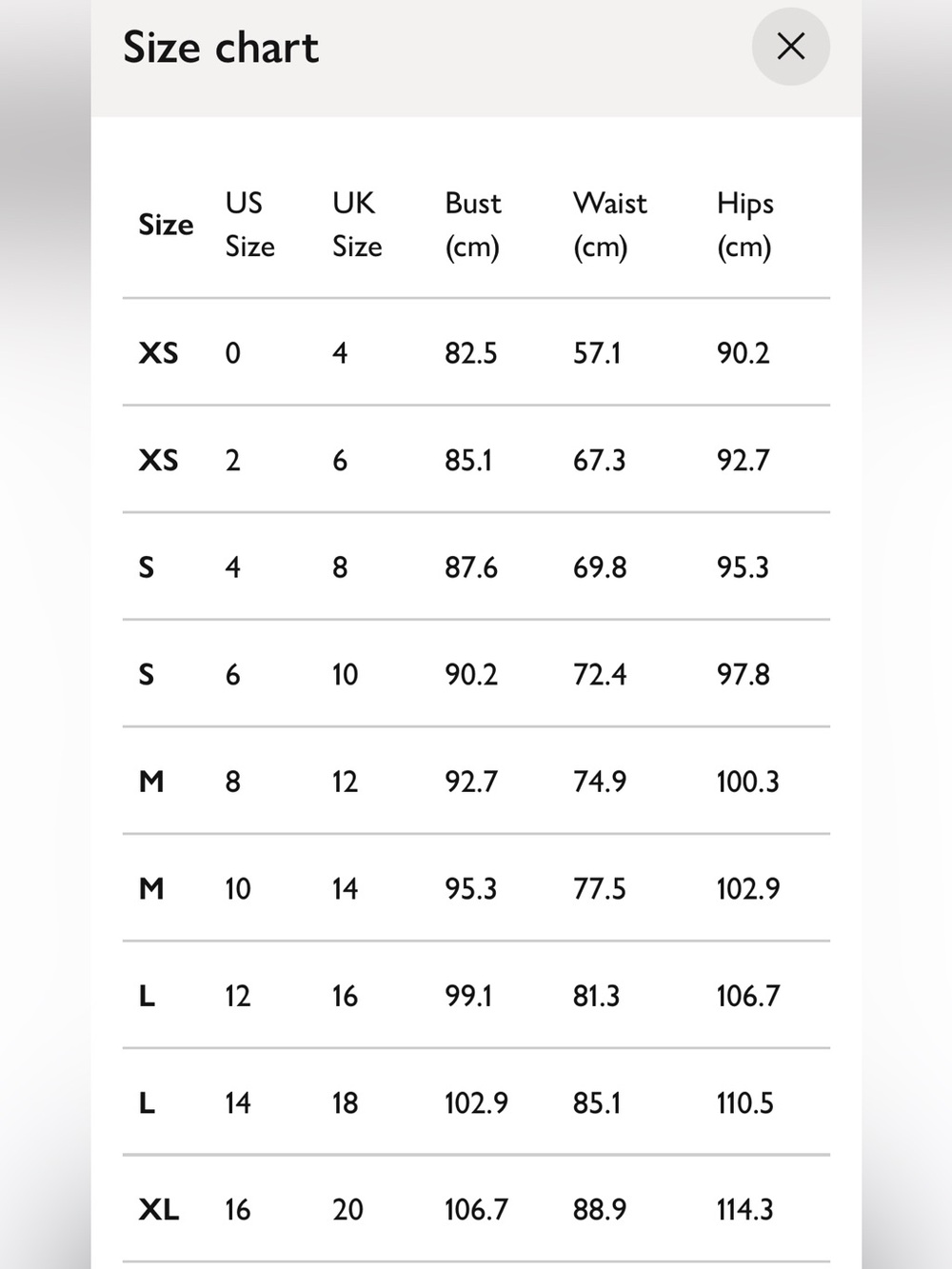Close the Size chart dialog
The width and height of the screenshot is (952, 1269).
(x=790, y=46)
